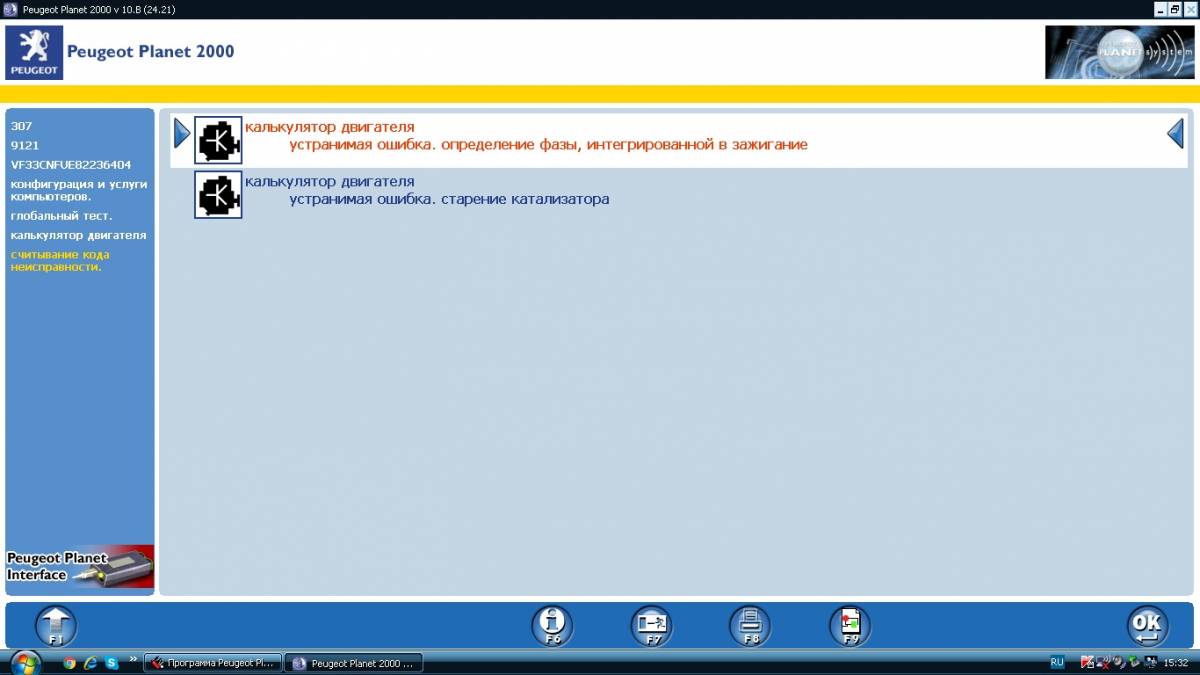Viewport: 1200px width, 675px height.
Task: Click the F7 toolbar icon
Action: (x=651, y=625)
